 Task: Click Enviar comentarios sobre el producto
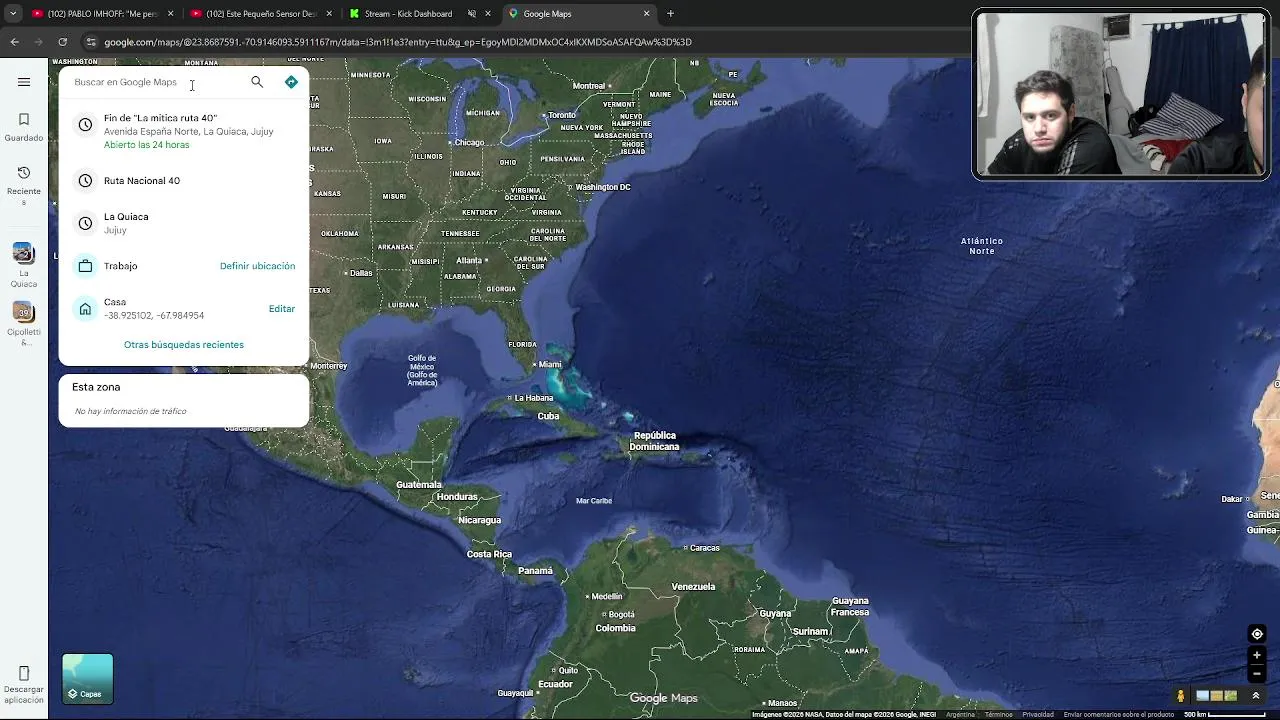[x=1119, y=715]
